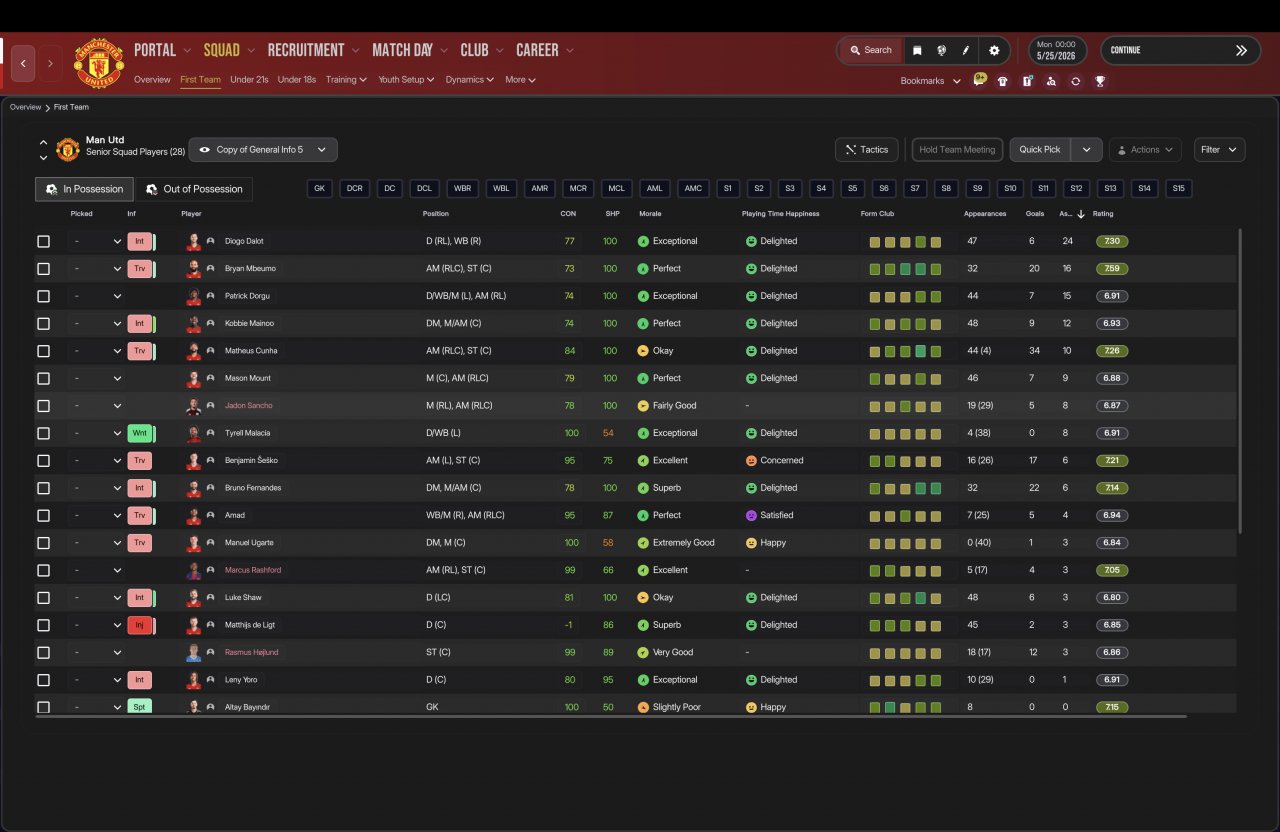Open the bookmark icon in top toolbar
Screen dimensions: 1280x832
[917, 50]
